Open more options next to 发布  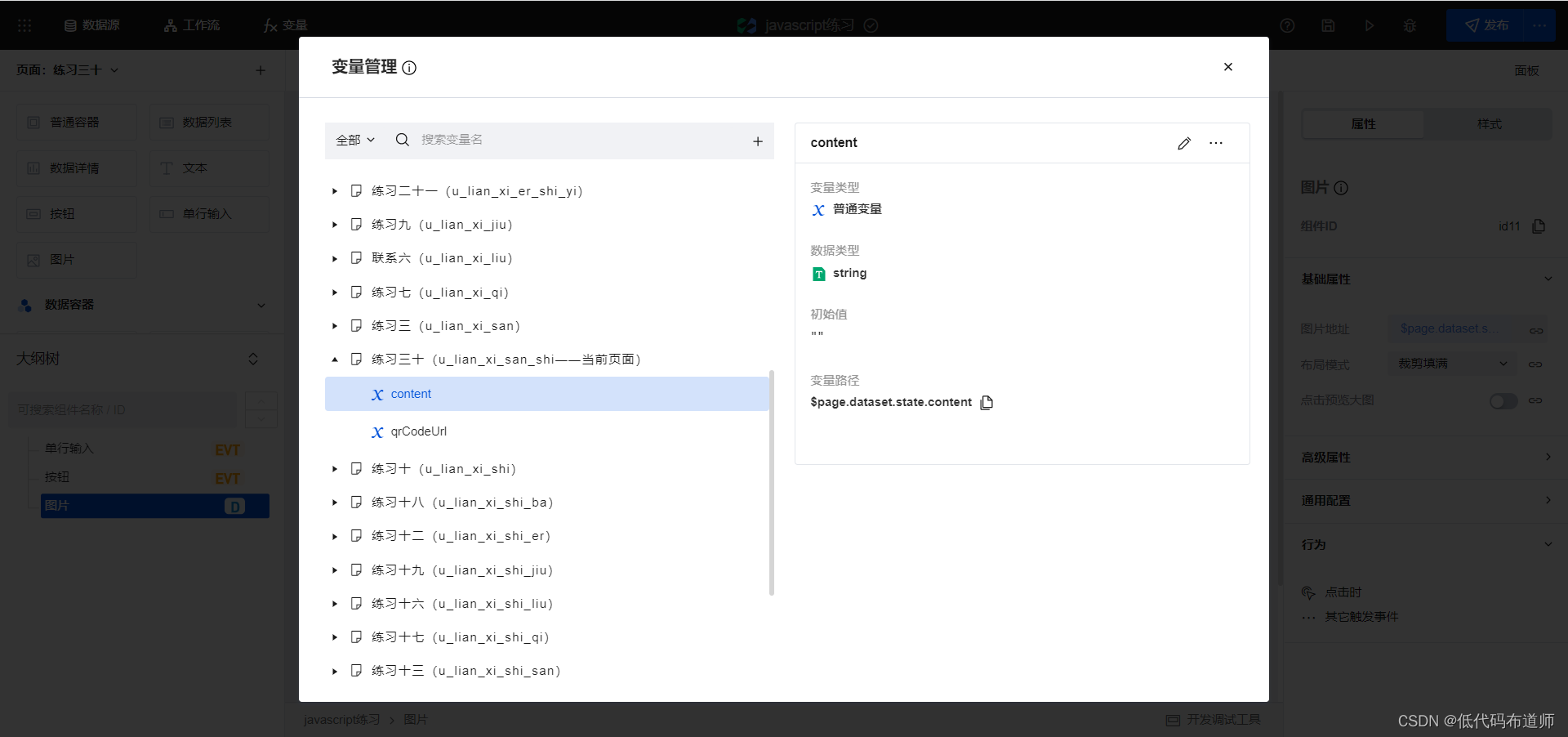coord(1540,25)
